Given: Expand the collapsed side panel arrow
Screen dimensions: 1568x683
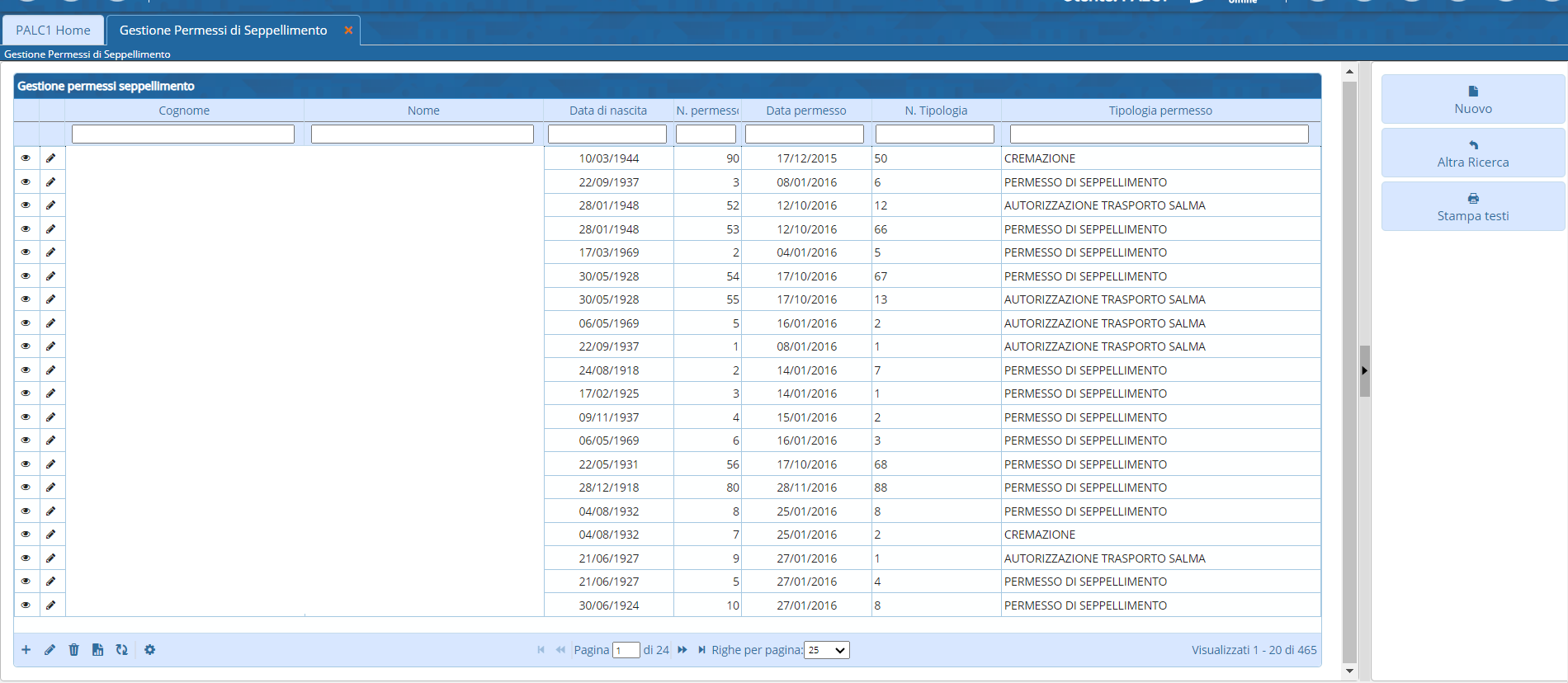Looking at the screenshot, I should 1364,371.
